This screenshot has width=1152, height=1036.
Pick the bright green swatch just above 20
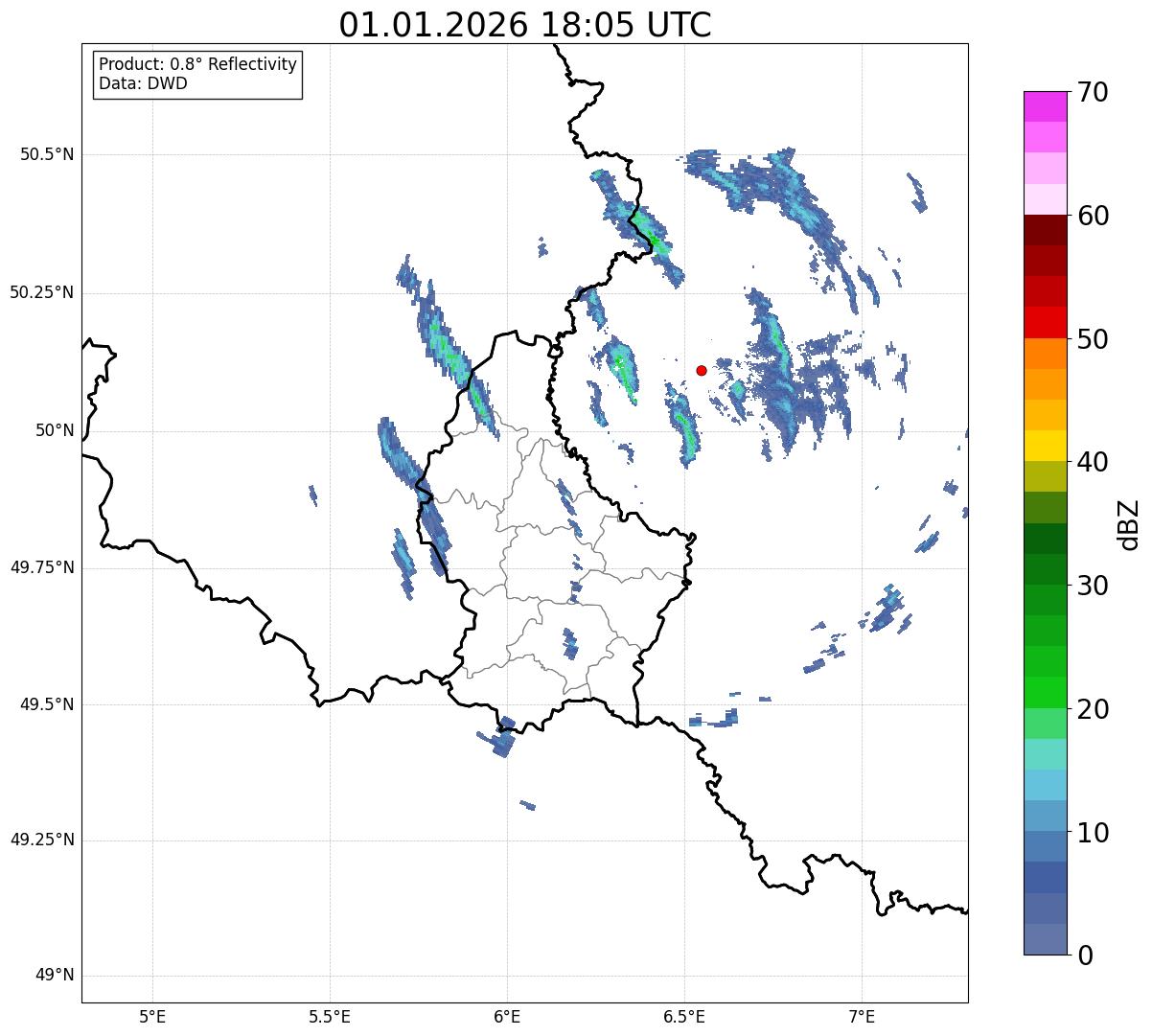point(1046,692)
